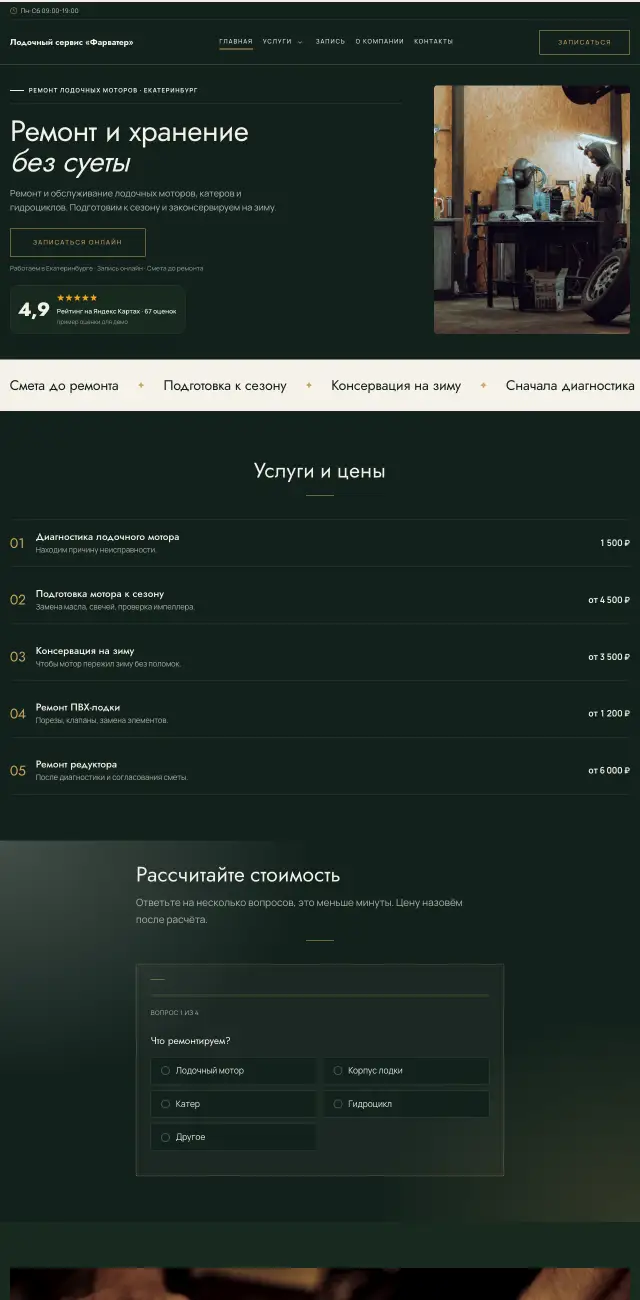Click the 4,9 Yandex Maps rating card
Viewport: 640px width, 1300px height.
[98, 309]
